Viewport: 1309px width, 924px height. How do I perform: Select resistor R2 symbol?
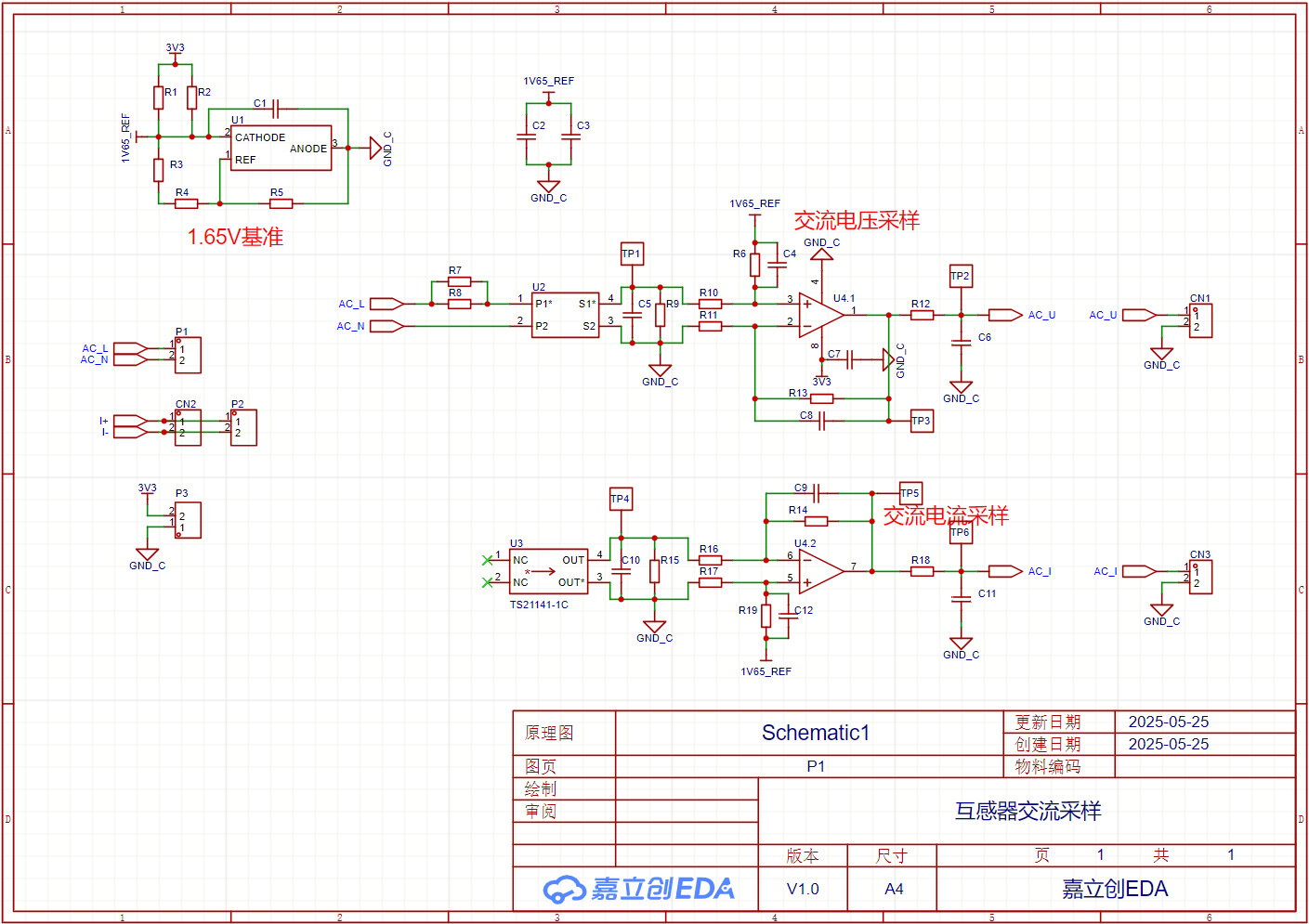(192, 98)
